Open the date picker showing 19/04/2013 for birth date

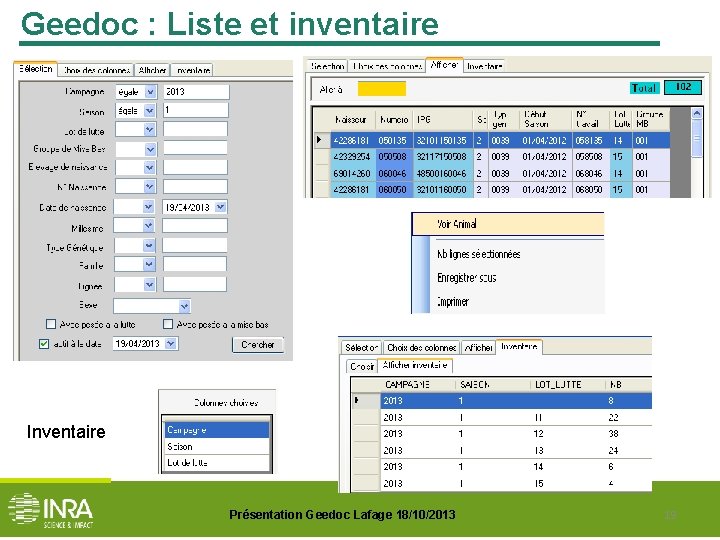pos(220,207)
